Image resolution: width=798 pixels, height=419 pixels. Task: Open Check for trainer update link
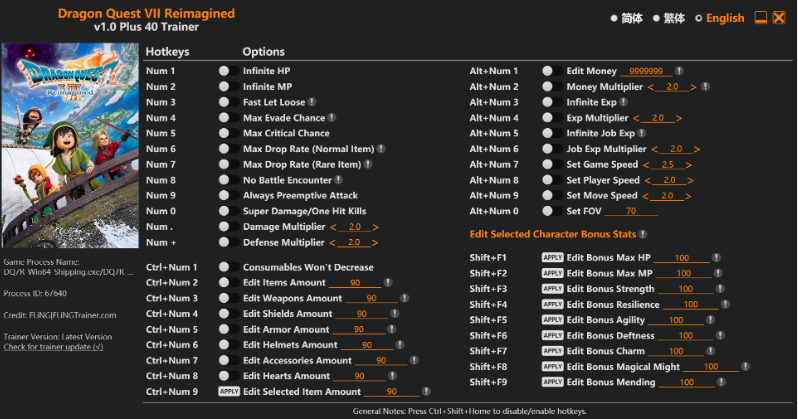pyautogui.click(x=53, y=347)
